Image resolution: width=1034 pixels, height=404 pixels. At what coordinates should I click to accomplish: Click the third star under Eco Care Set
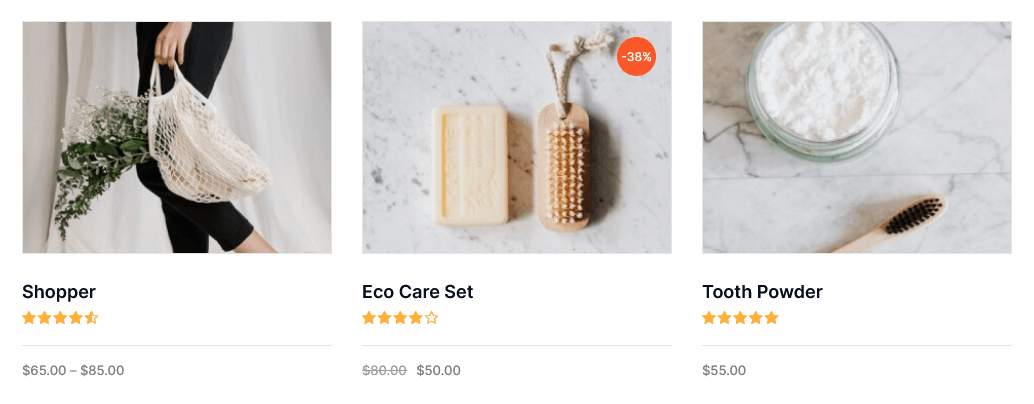(x=400, y=318)
